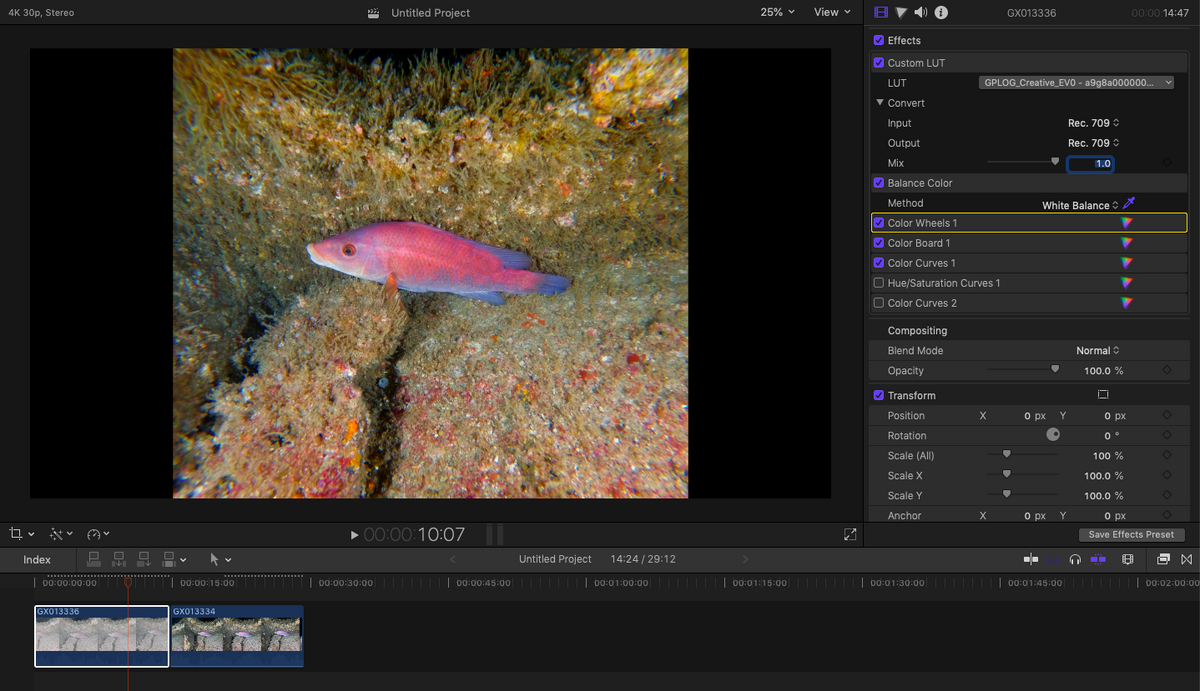Disable all Effects checkbox

[x=878, y=40]
